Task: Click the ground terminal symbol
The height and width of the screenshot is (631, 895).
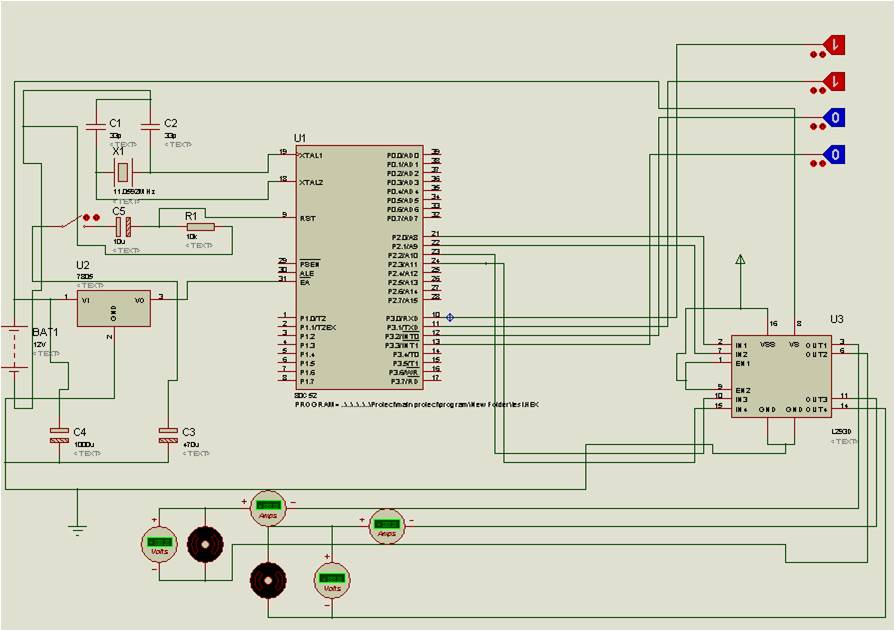Action: point(77,530)
